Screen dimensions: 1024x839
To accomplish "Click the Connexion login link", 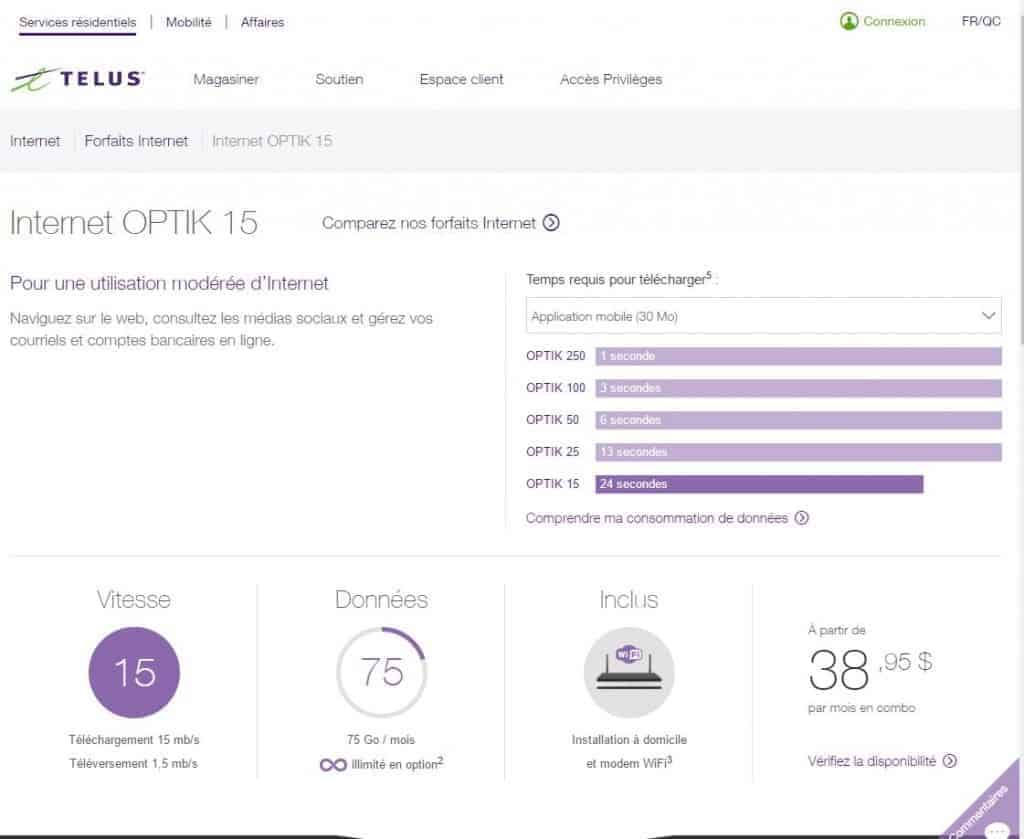I will pos(894,22).
